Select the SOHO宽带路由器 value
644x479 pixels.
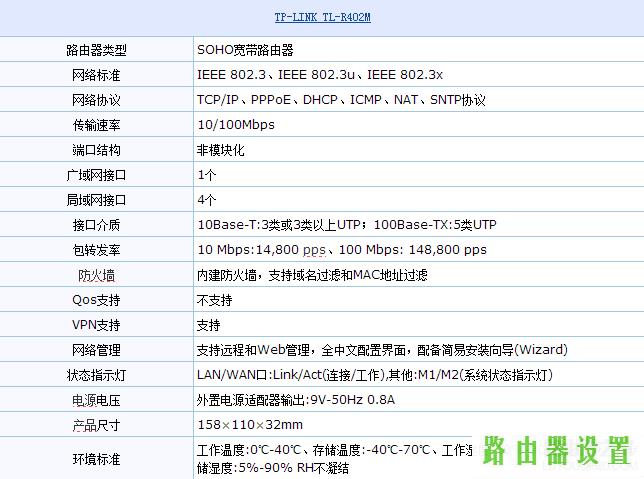245,50
